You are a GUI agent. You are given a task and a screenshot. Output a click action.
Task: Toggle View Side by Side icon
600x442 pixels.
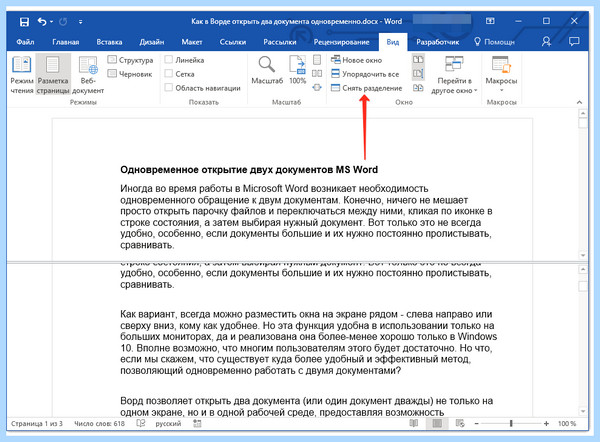(x=418, y=60)
